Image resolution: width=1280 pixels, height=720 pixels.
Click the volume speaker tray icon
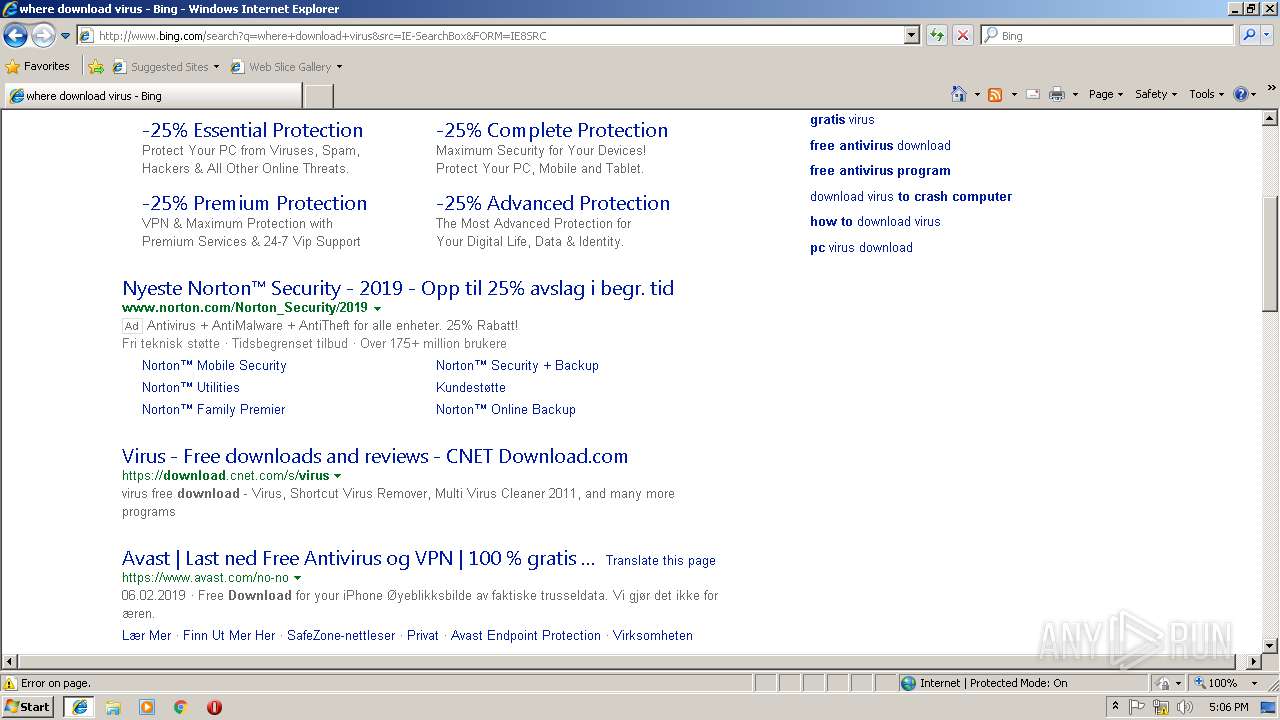coord(1185,707)
